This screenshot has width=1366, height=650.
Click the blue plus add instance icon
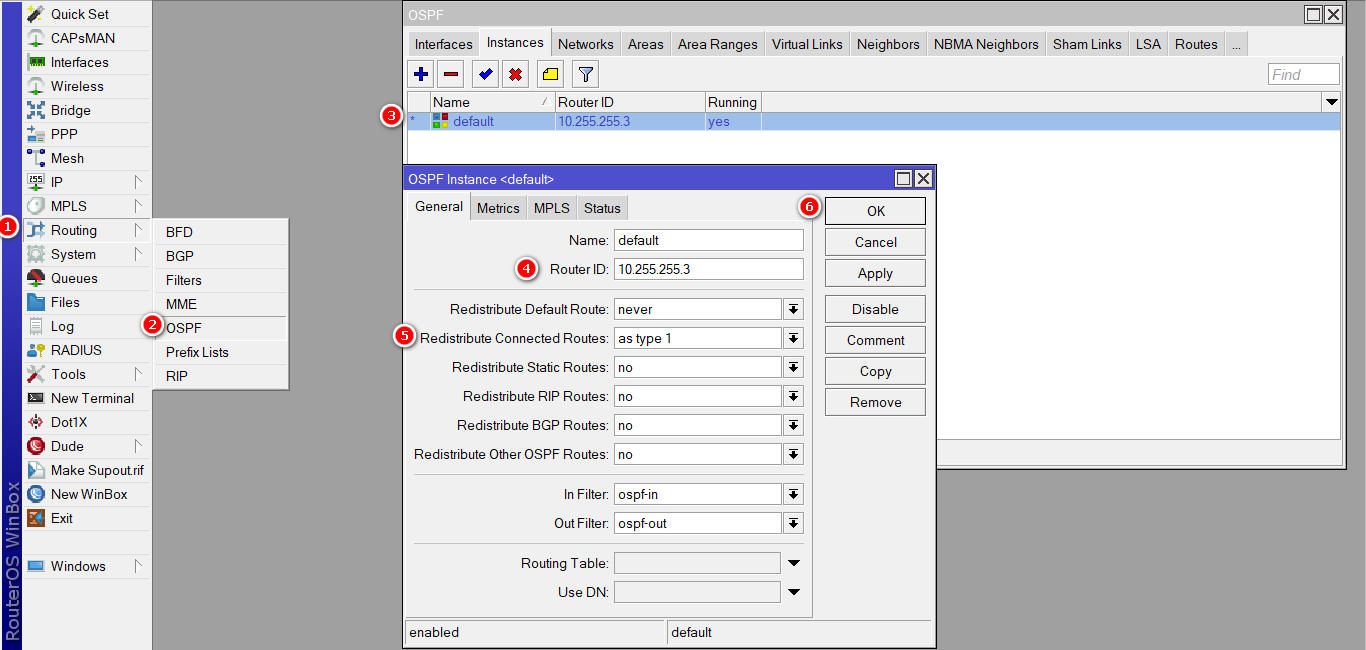click(421, 74)
